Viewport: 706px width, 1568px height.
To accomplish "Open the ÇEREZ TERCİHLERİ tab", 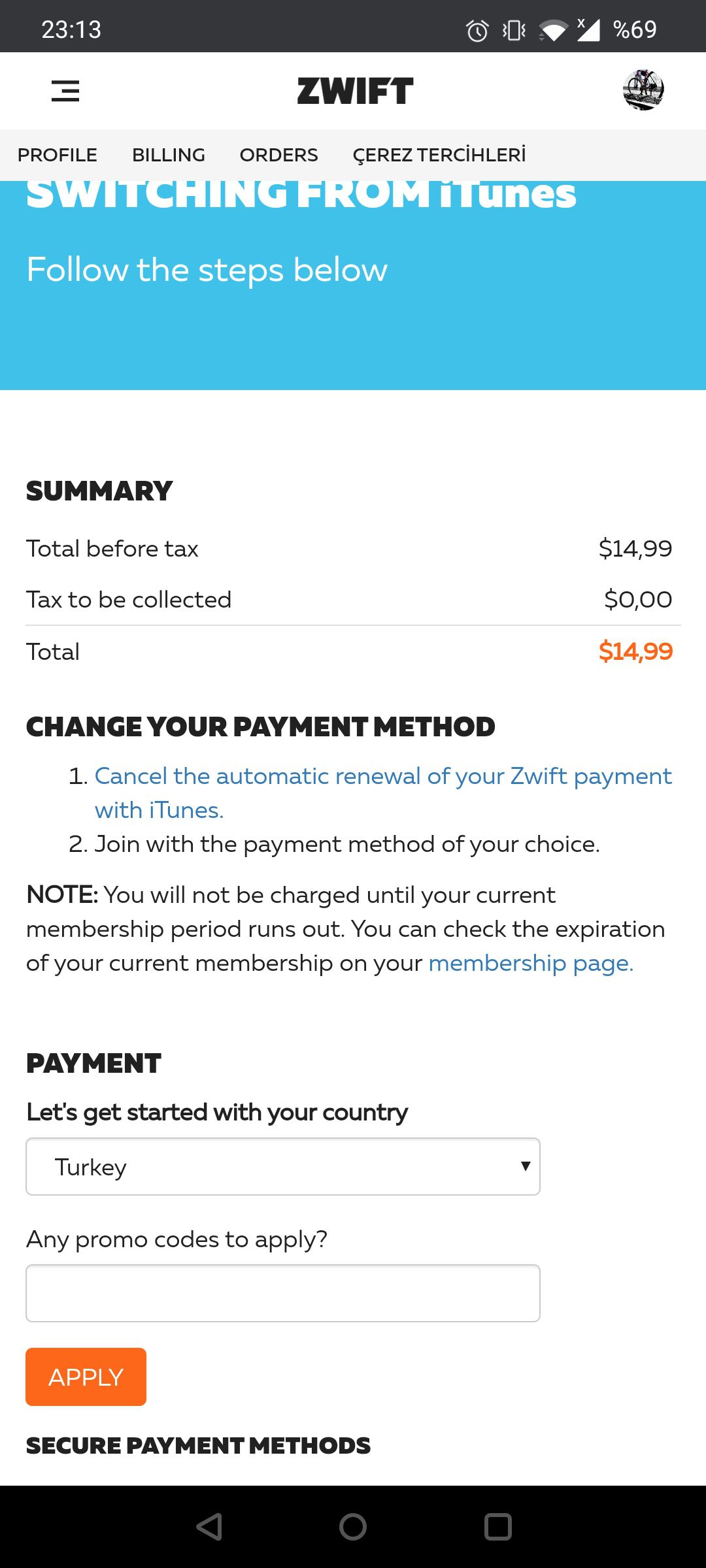I will point(439,155).
